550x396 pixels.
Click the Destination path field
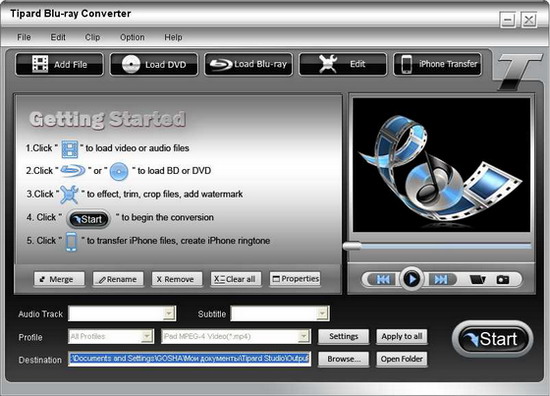coord(189,359)
